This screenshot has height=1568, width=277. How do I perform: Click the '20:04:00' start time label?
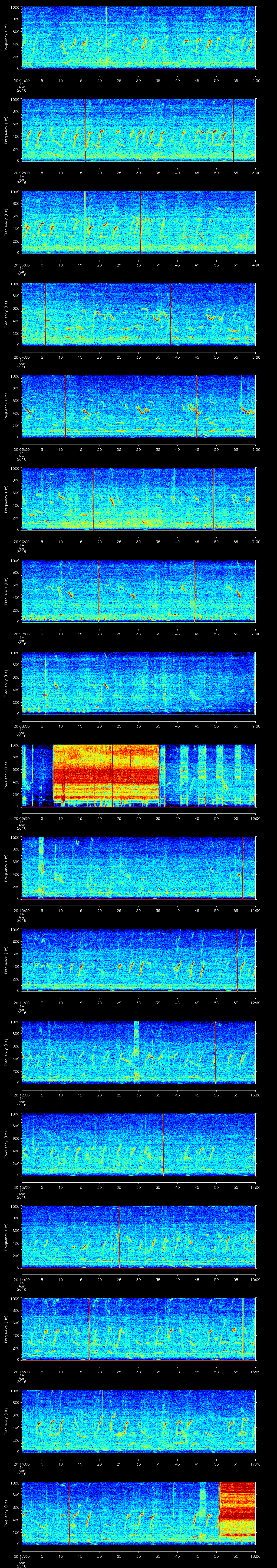[x=21, y=357]
